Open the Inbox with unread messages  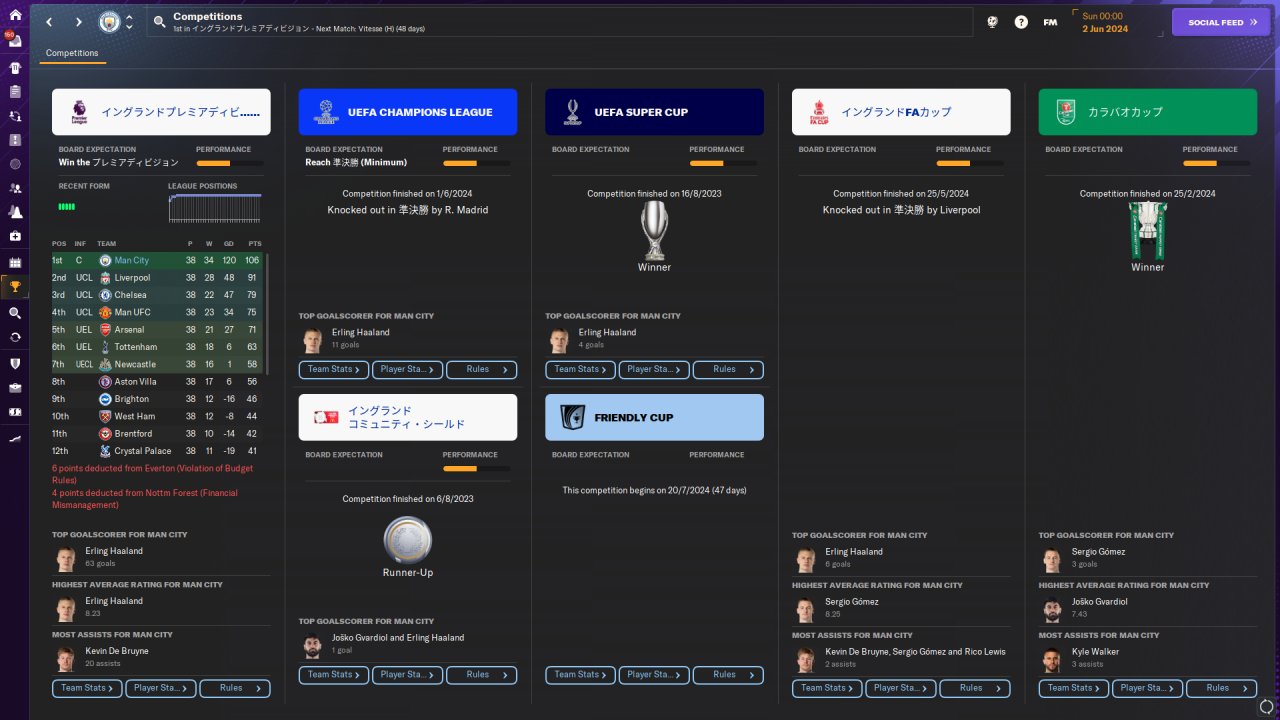click(15, 41)
